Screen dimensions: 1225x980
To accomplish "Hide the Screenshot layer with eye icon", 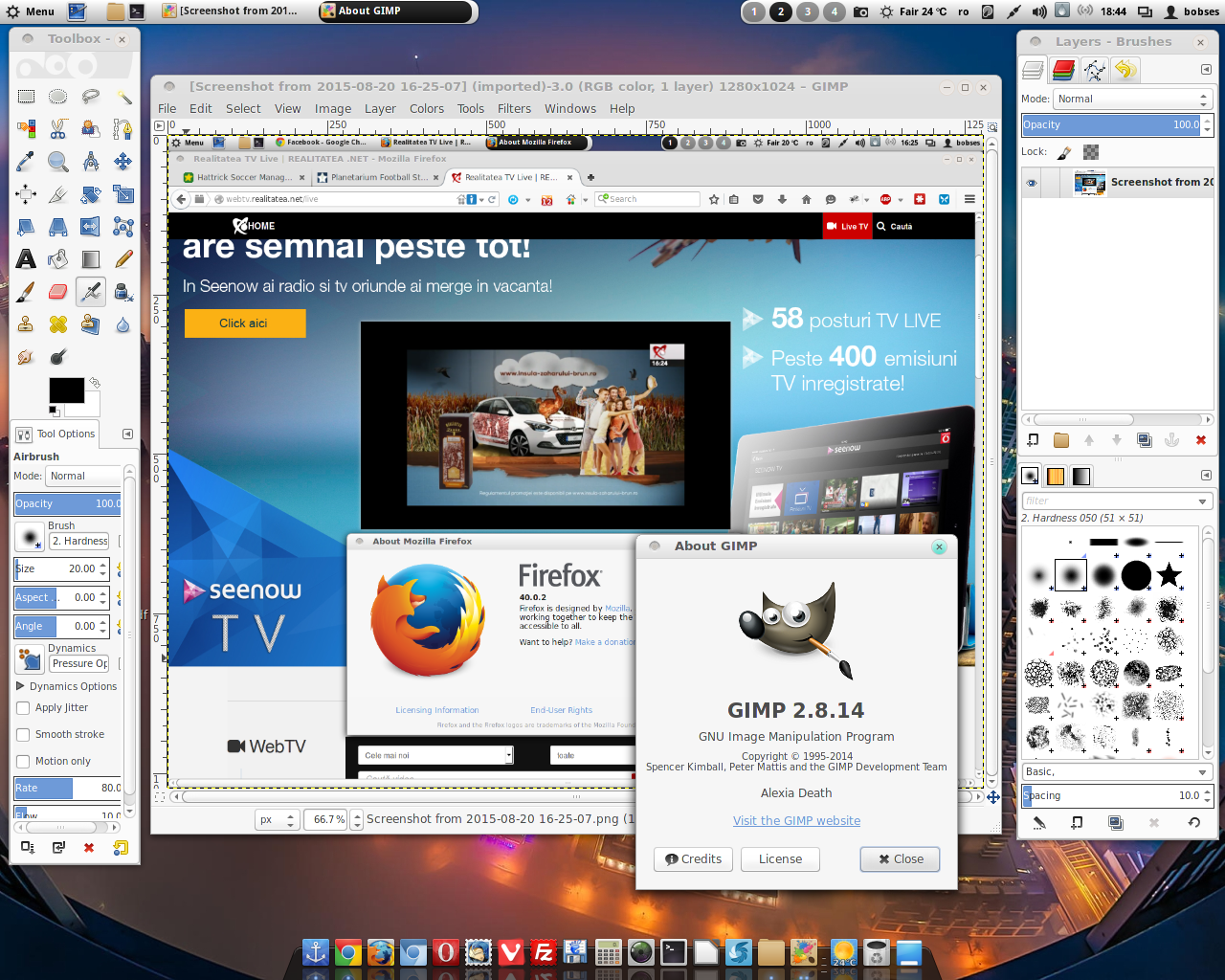I will pos(1032,183).
